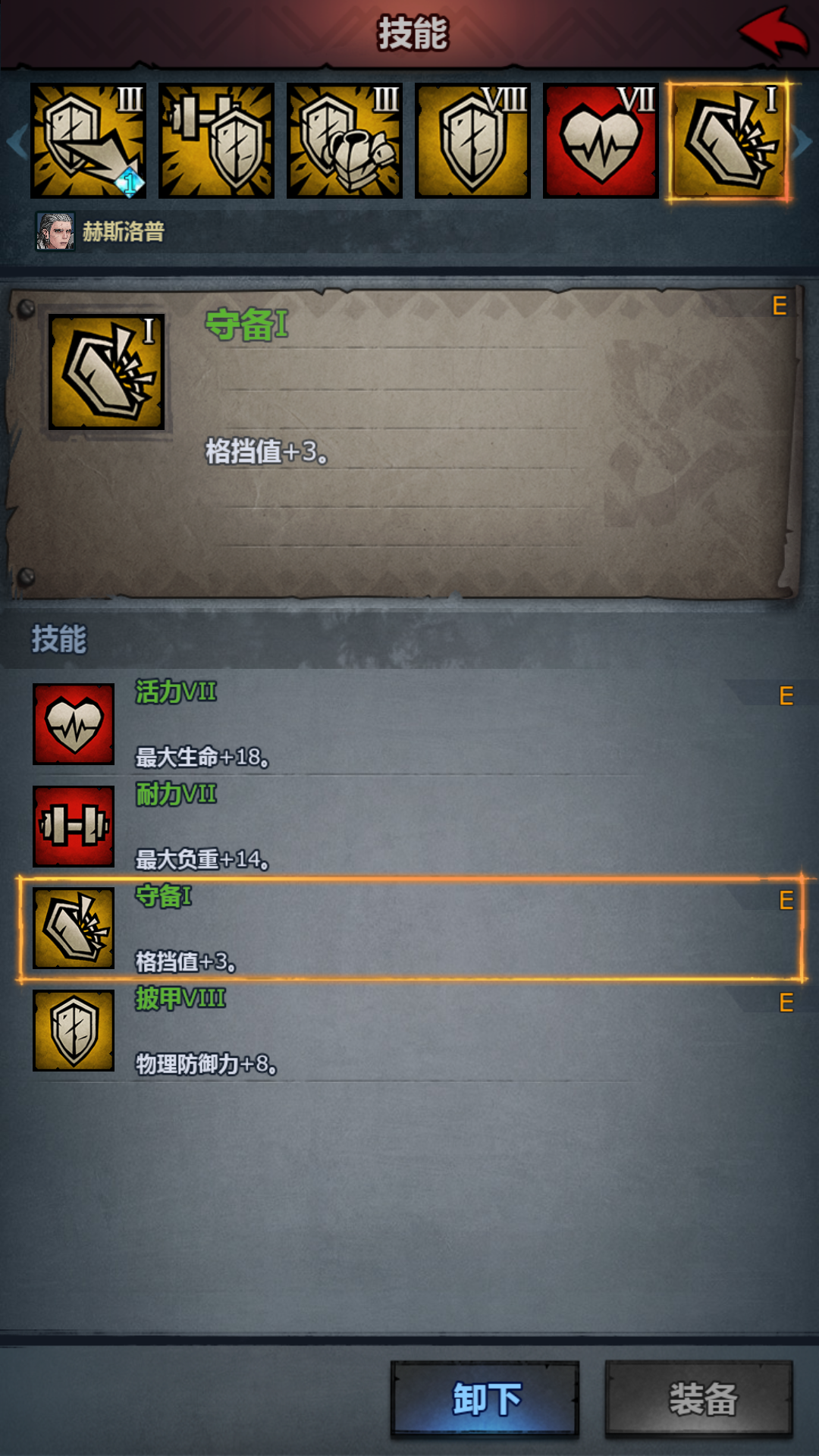Image resolution: width=819 pixels, height=1456 pixels.
Task: Select the shield with gauntlet level III slot
Action: tap(344, 141)
